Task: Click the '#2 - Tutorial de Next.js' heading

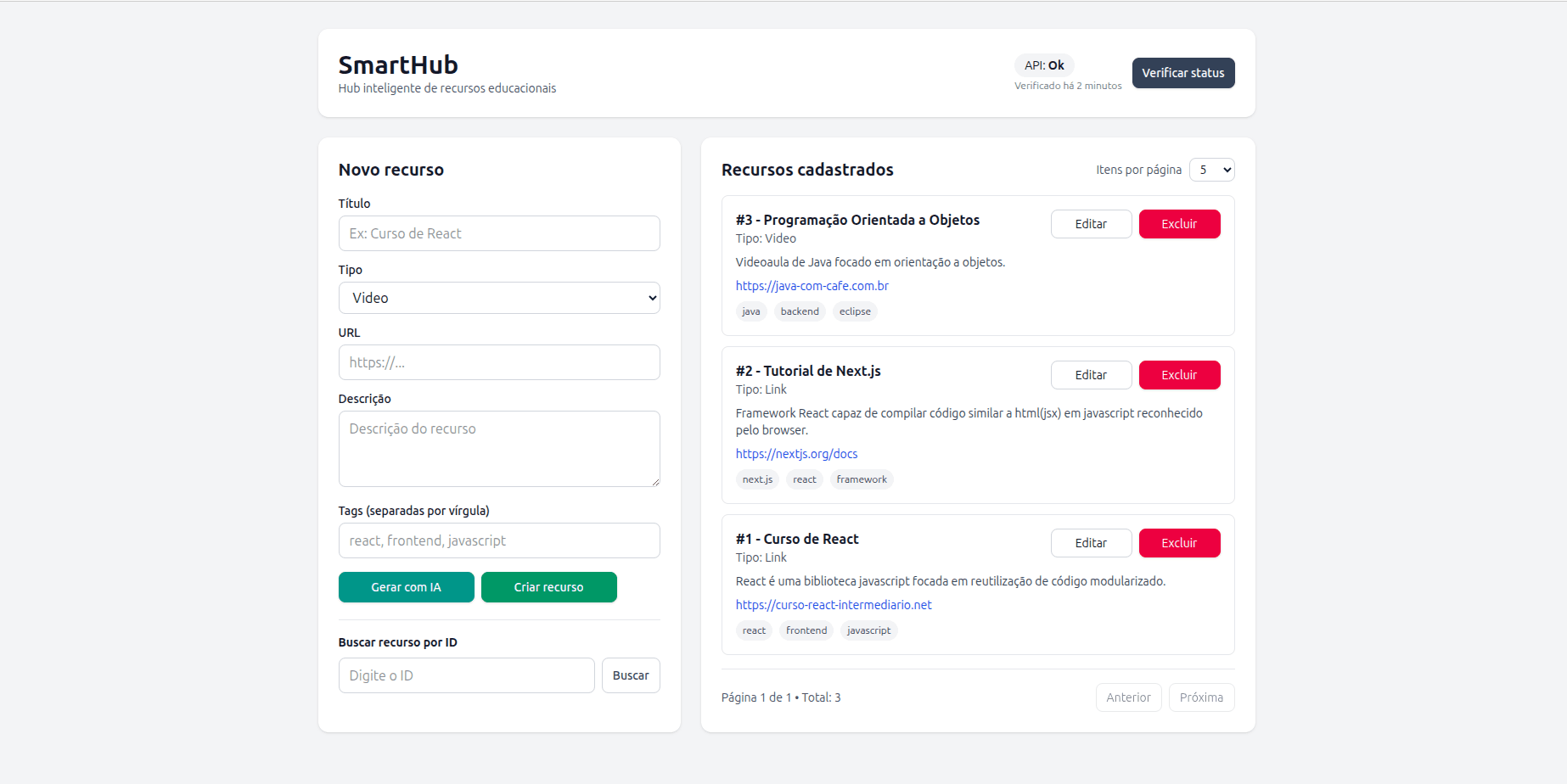Action: 808,371
